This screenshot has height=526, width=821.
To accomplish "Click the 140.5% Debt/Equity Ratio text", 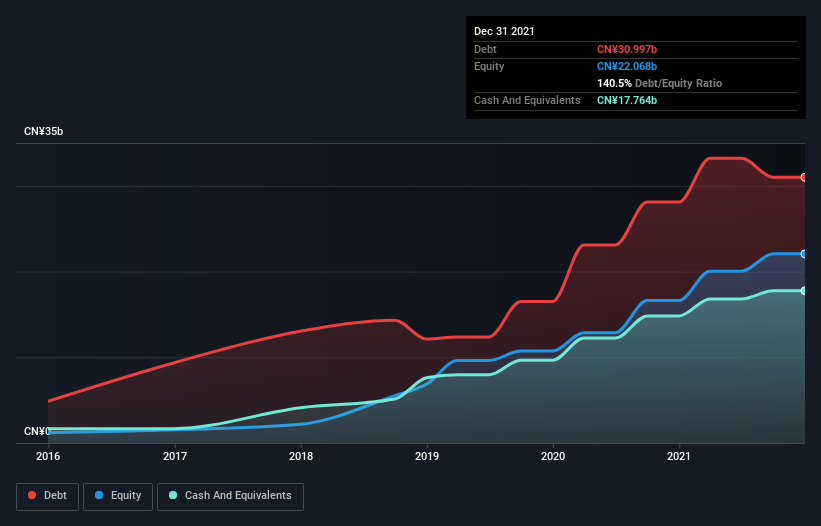I will click(659, 83).
